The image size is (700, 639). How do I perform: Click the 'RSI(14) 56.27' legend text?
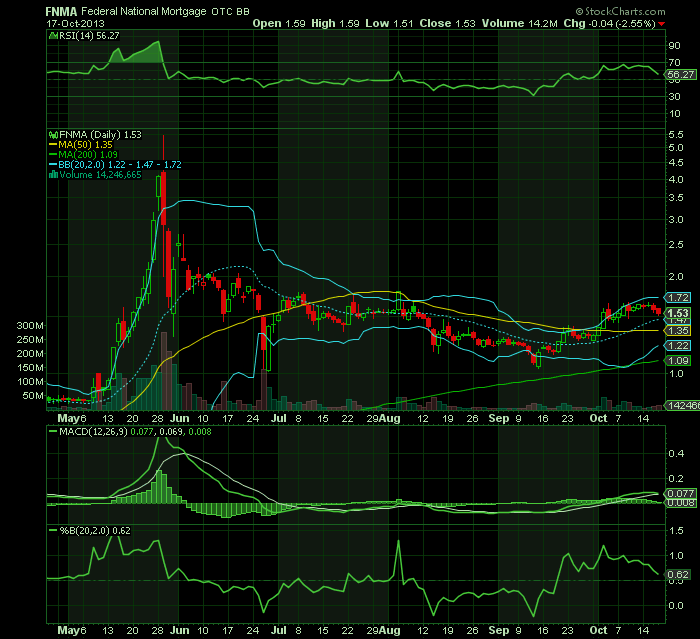[89, 36]
